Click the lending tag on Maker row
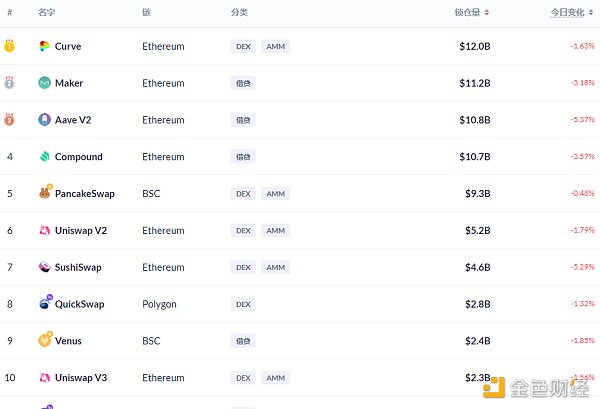Viewport: 600px width, 409px height. (x=243, y=83)
